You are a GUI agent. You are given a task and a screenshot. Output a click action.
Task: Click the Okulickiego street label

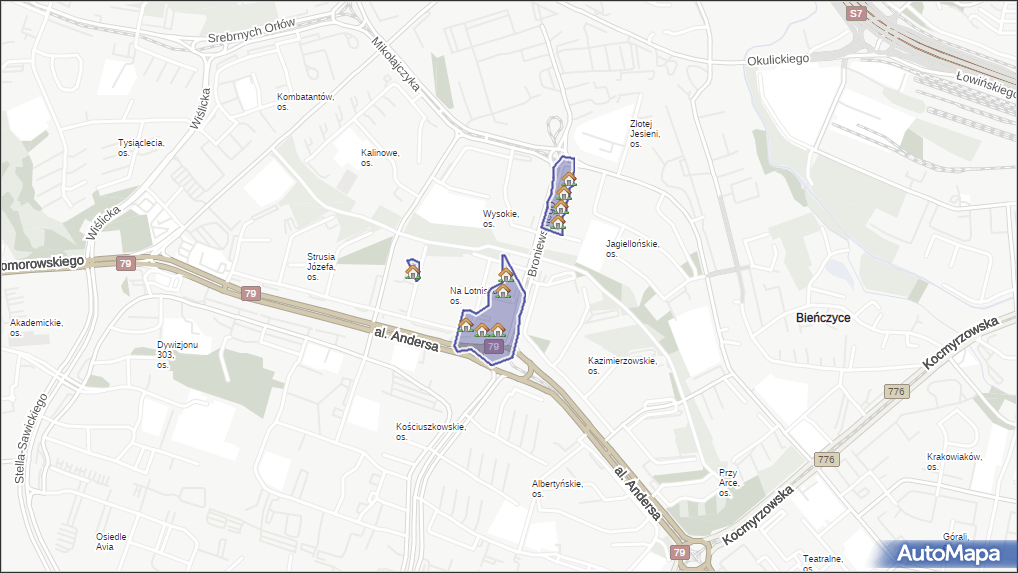(x=777, y=60)
